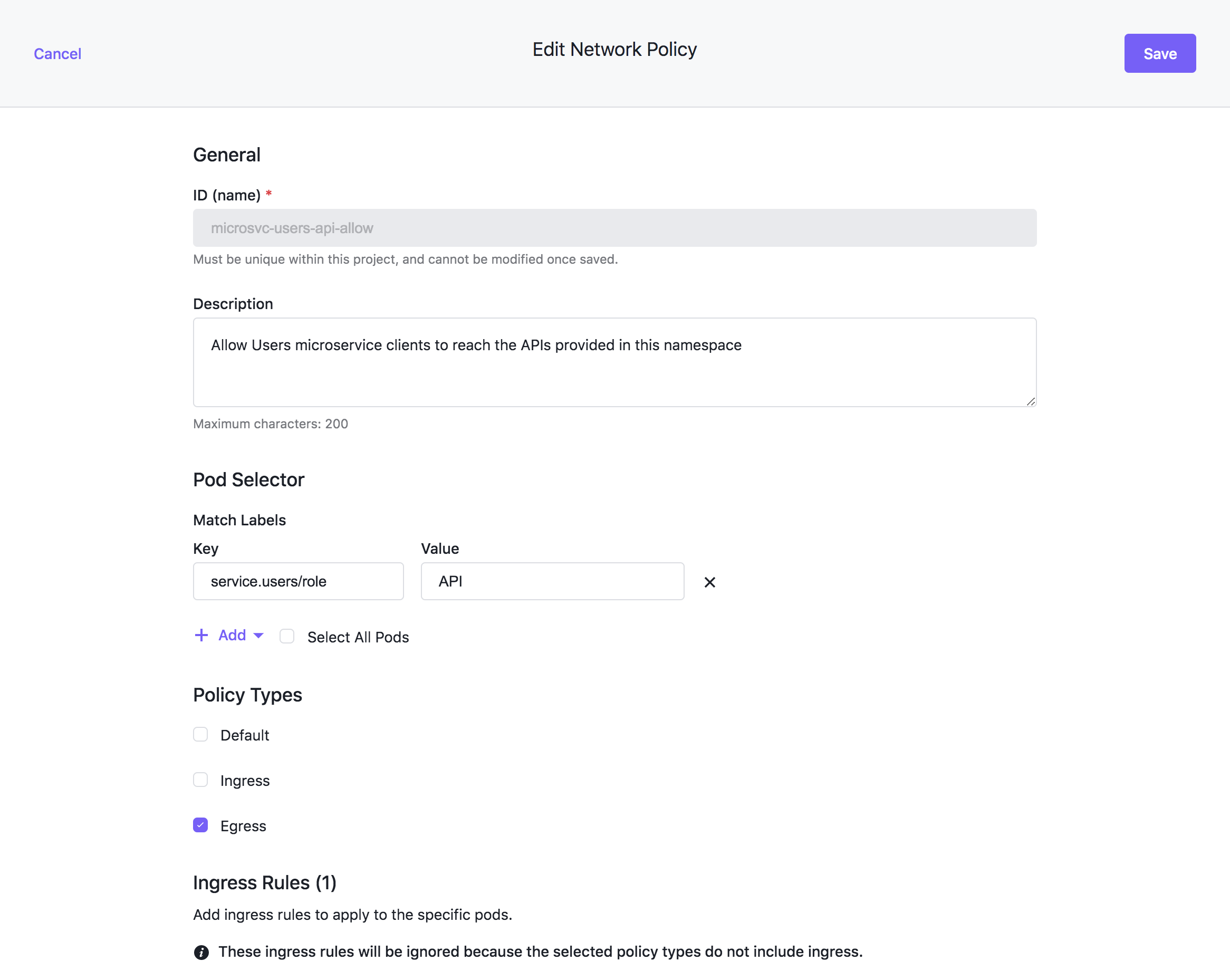The width and height of the screenshot is (1230, 980).
Task: Enable the Egress policy type checkbox
Action: coord(200,825)
